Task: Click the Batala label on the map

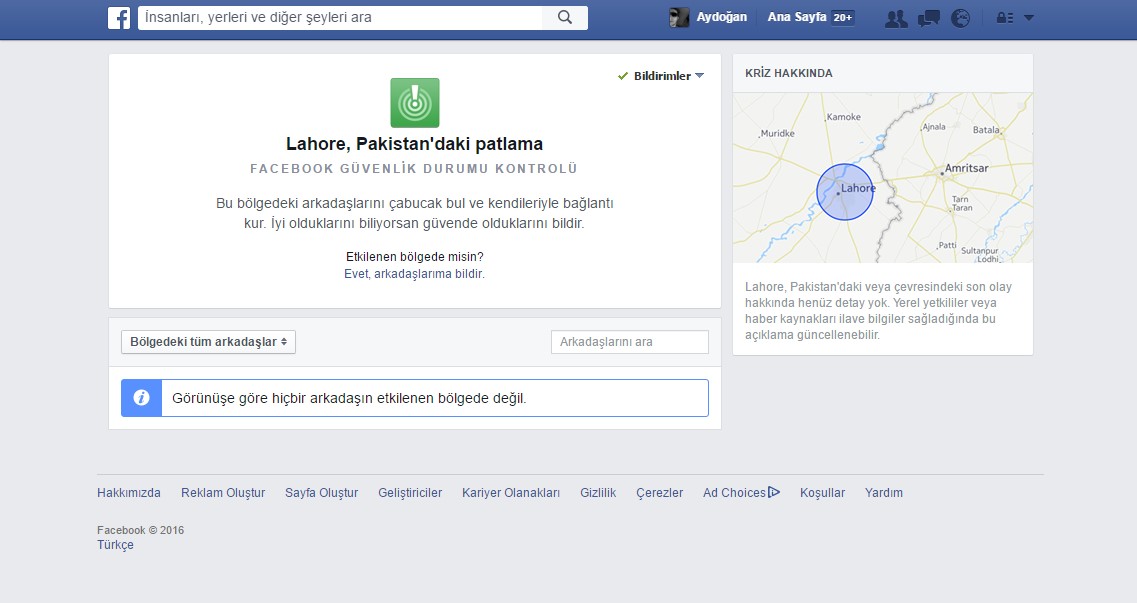Action: [985, 130]
